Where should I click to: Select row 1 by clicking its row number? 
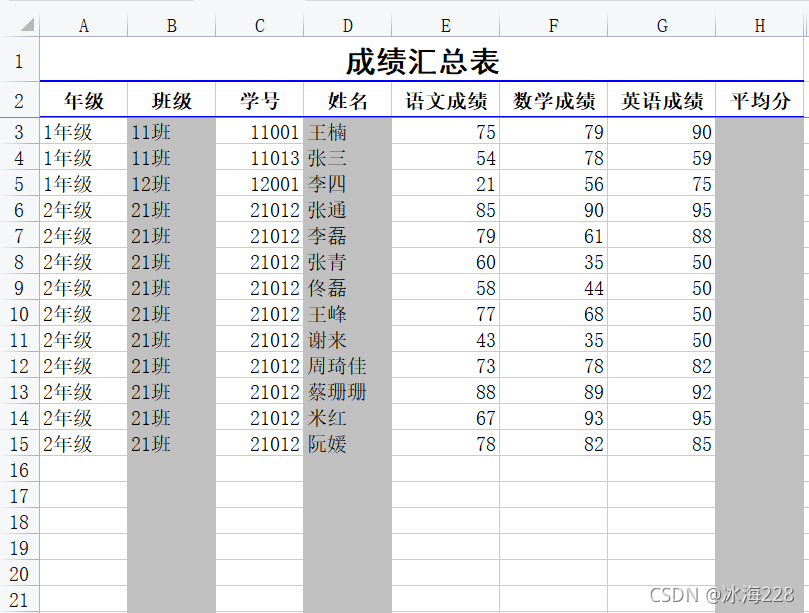point(20,60)
